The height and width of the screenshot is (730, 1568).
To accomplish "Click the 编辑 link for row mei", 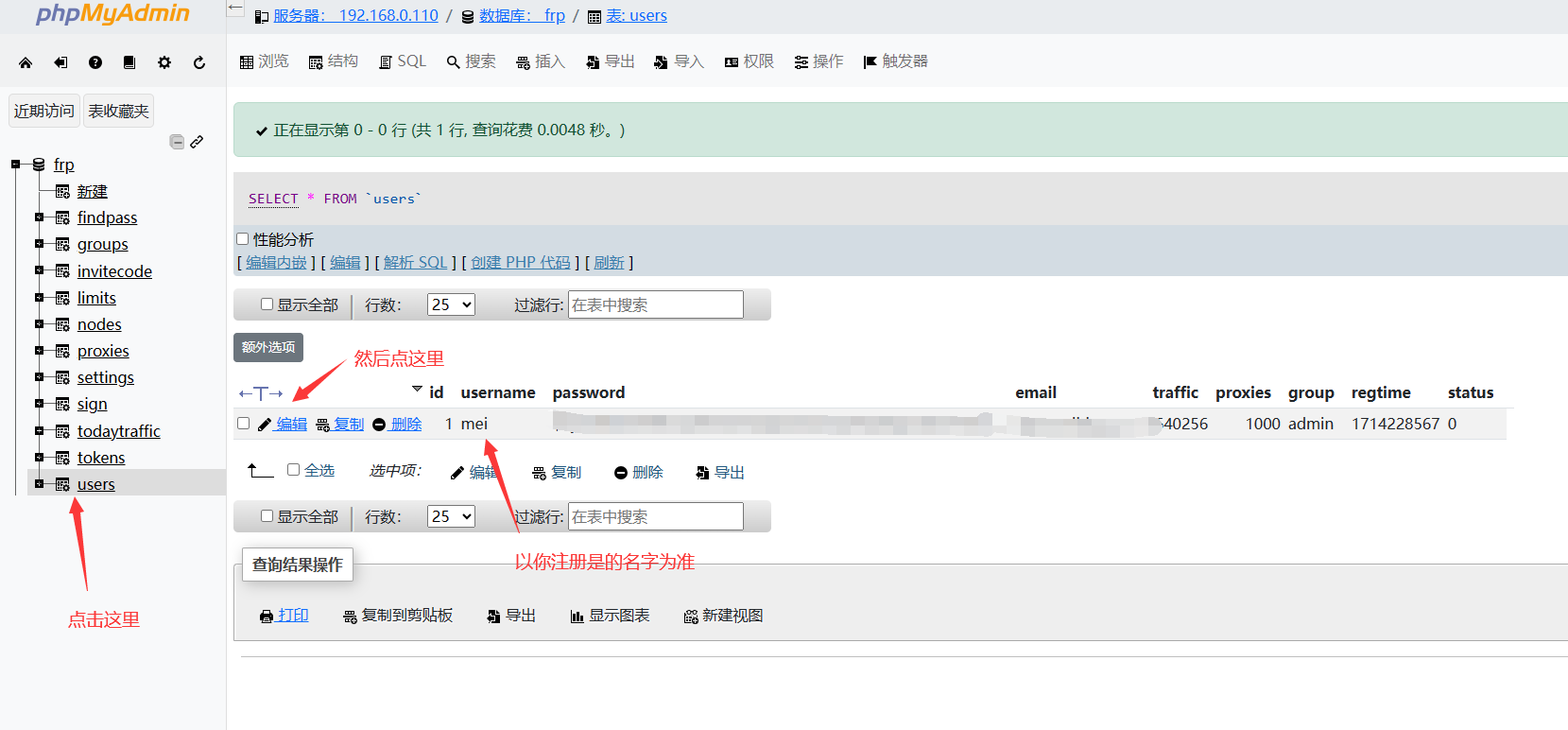I will pyautogui.click(x=291, y=425).
